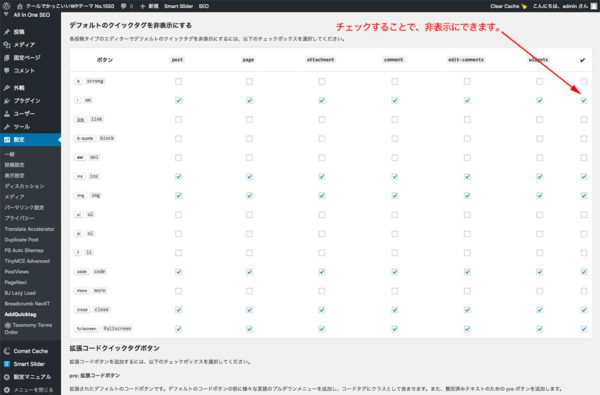Uncheck fullscreen checkbox under attachment column
Screen dimensions: 600x395
click(x=322, y=329)
